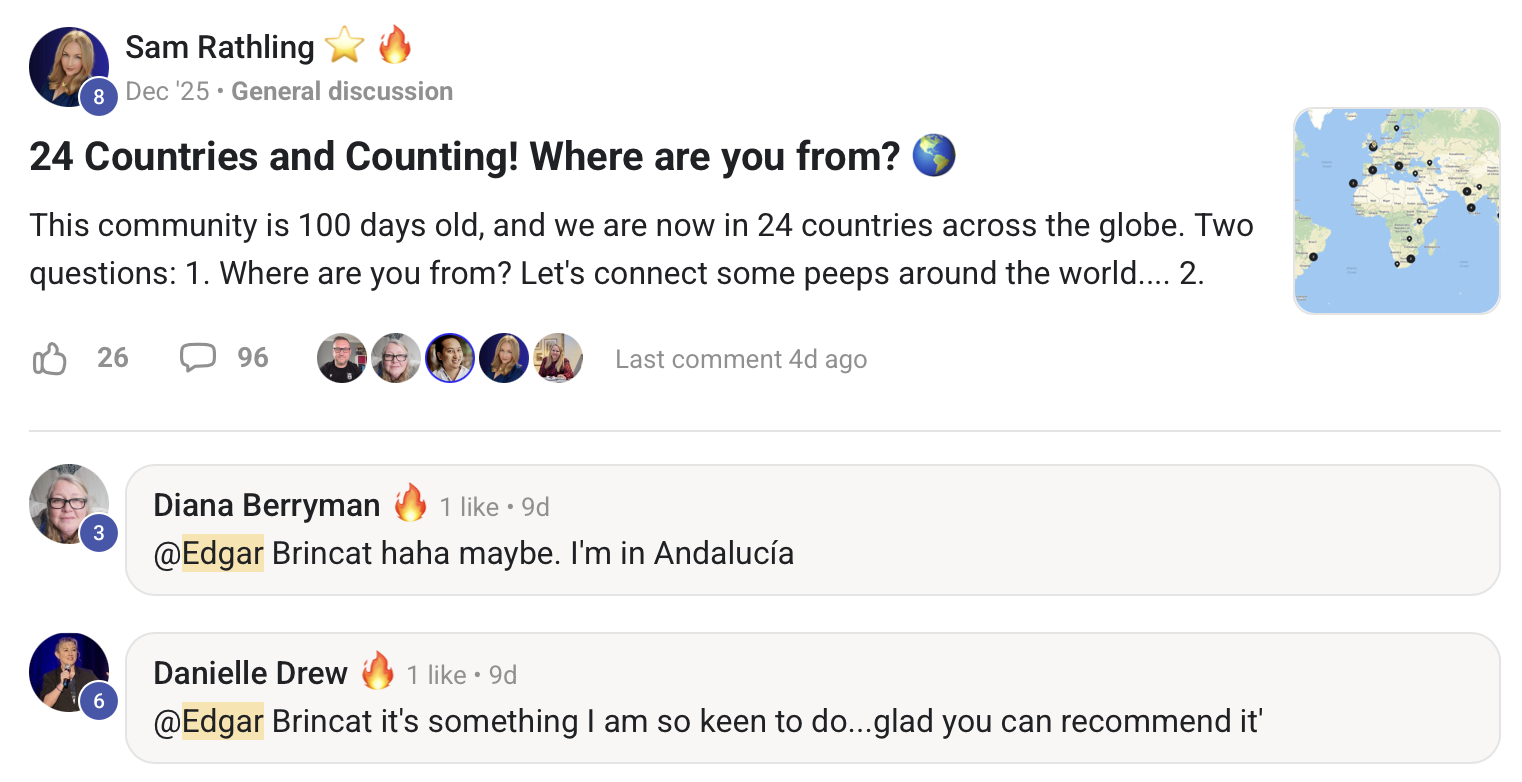Click the globe emoji in the post title
The image size is (1522, 782).
click(x=935, y=156)
